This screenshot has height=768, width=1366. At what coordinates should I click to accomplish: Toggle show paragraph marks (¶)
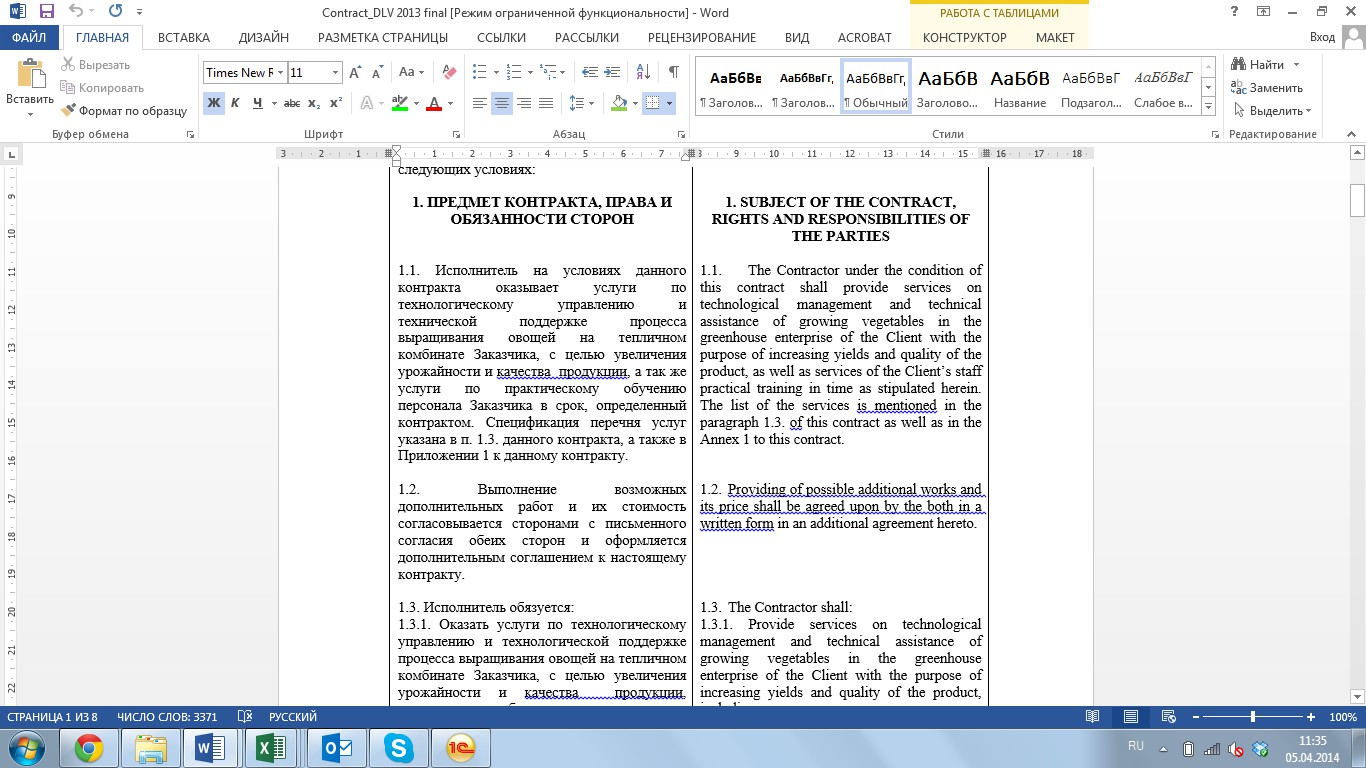[673, 73]
